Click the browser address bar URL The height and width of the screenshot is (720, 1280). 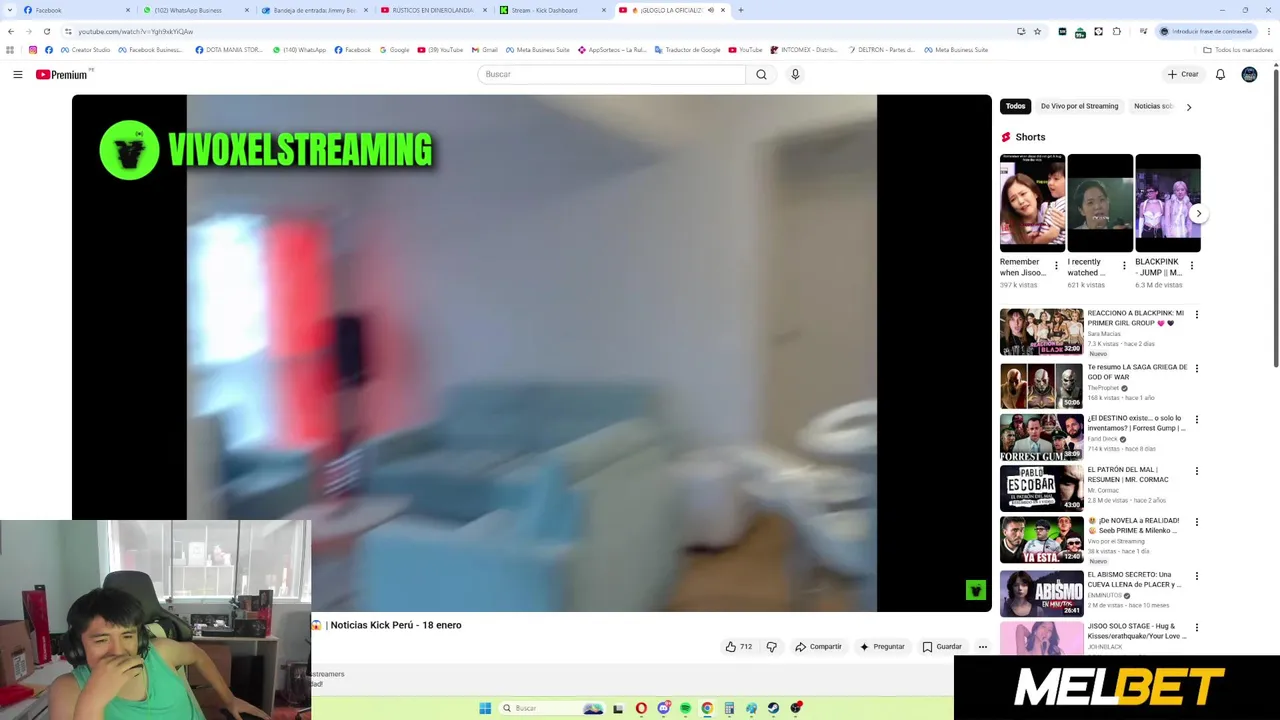click(x=135, y=31)
